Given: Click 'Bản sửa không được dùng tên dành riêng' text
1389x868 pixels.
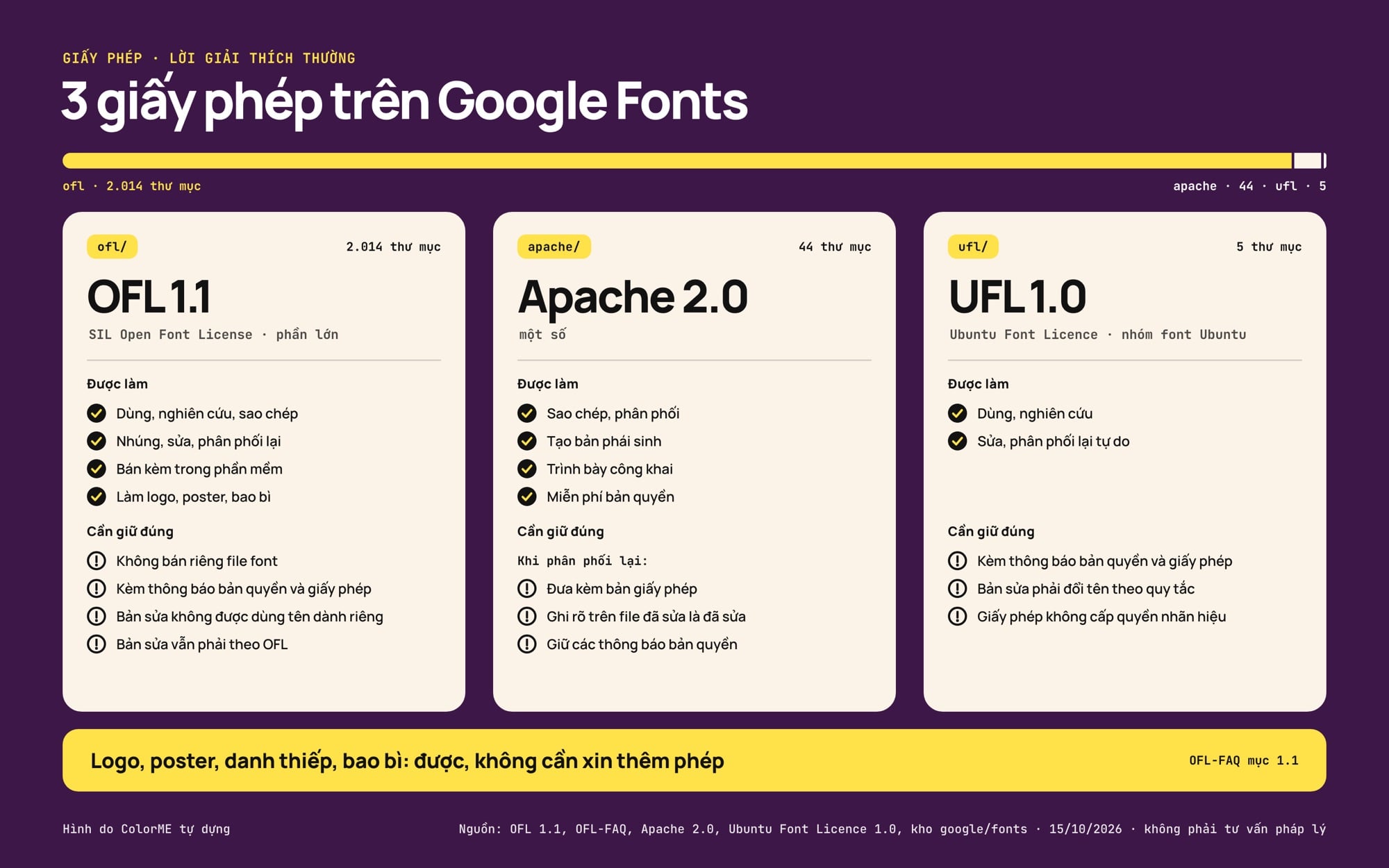Looking at the screenshot, I should tap(249, 617).
